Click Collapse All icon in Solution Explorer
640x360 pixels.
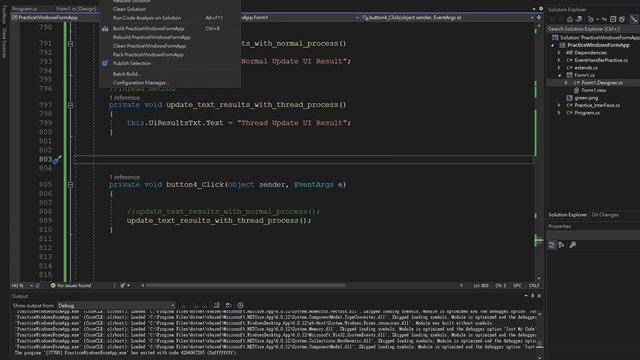point(613,19)
